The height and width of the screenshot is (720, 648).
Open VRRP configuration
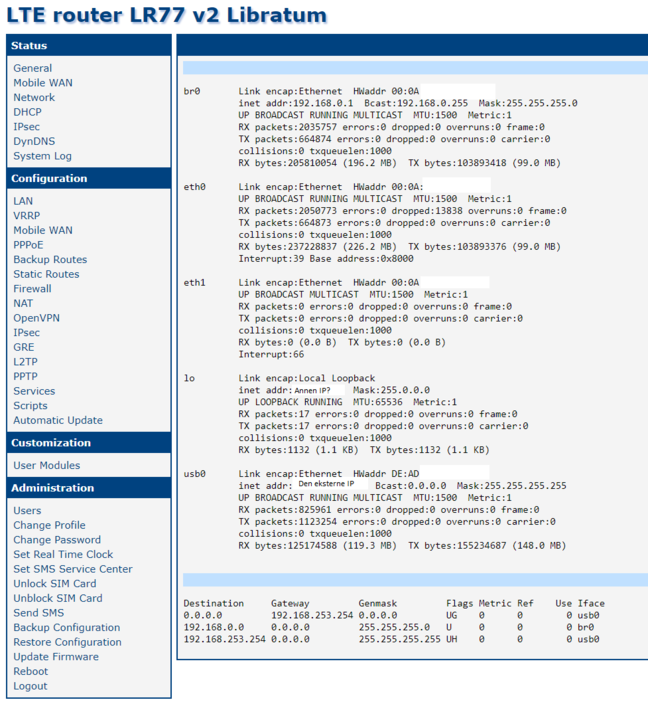(x=27, y=216)
